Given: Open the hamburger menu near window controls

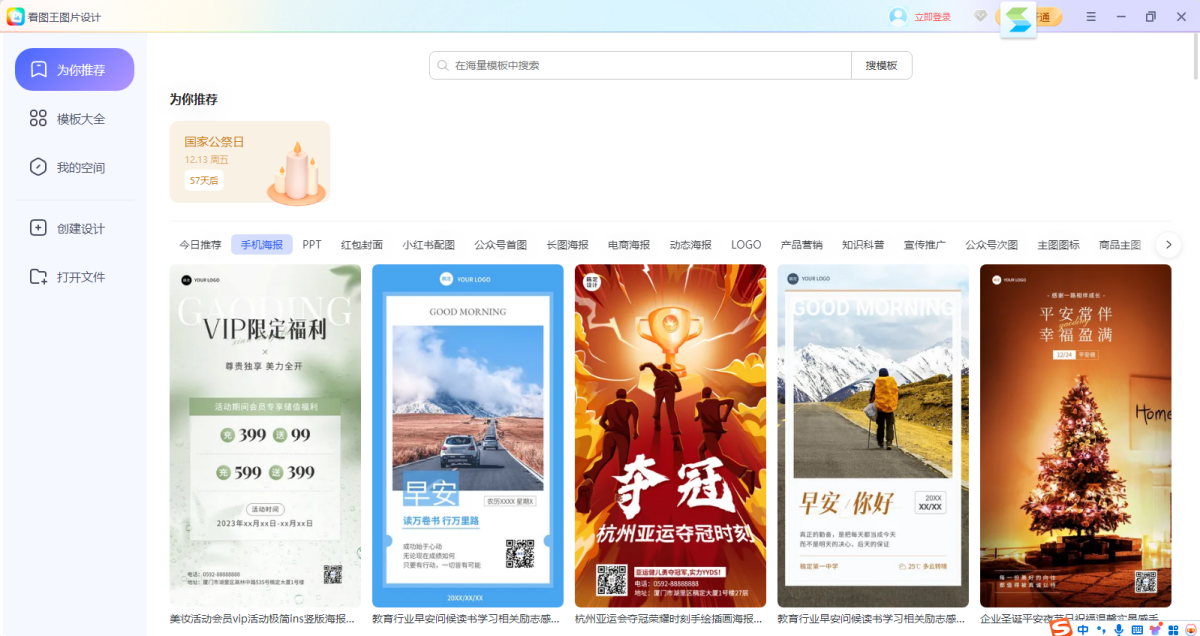Looking at the screenshot, I should click(x=1091, y=16).
